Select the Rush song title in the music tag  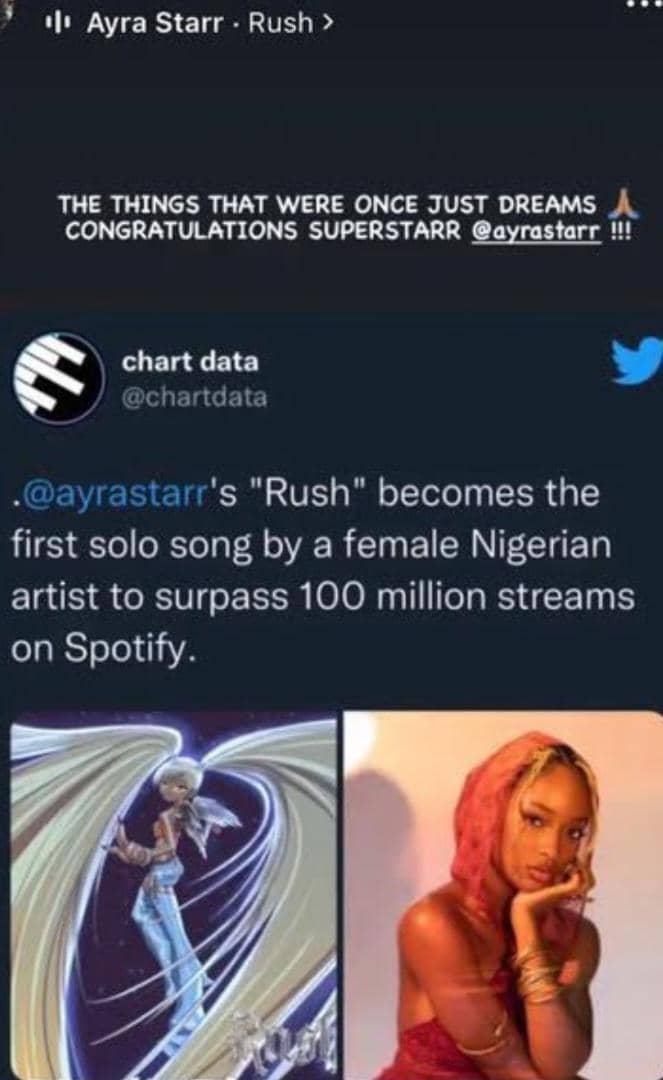click(x=280, y=23)
